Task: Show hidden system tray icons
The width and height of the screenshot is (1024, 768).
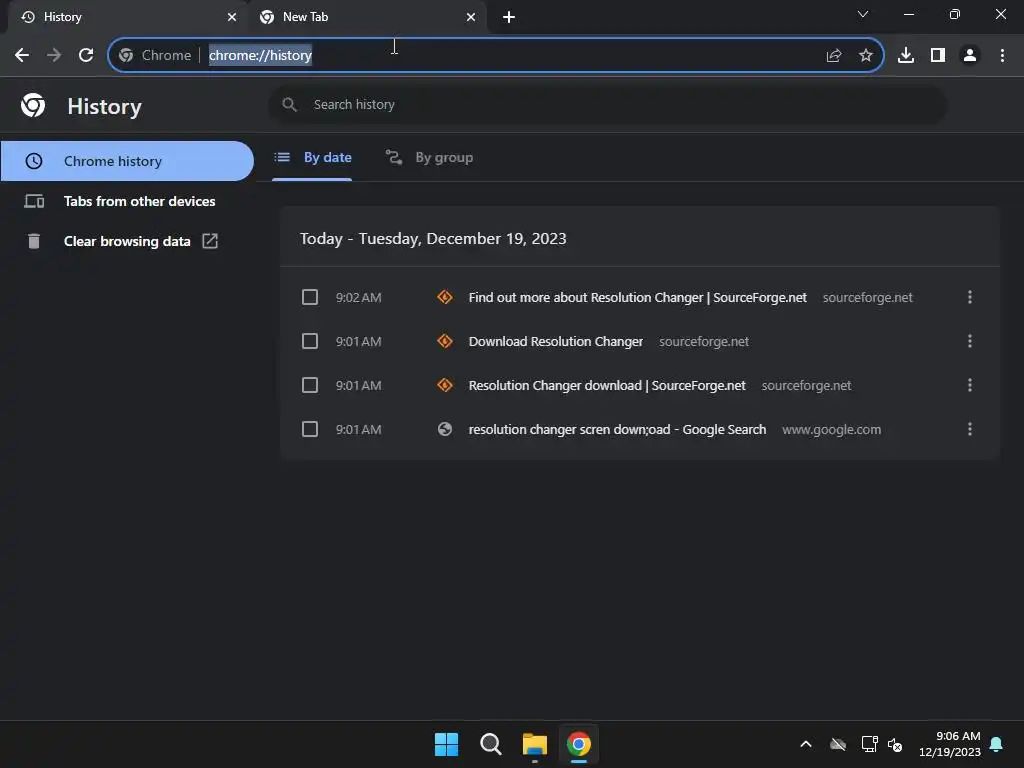Action: pos(806,744)
